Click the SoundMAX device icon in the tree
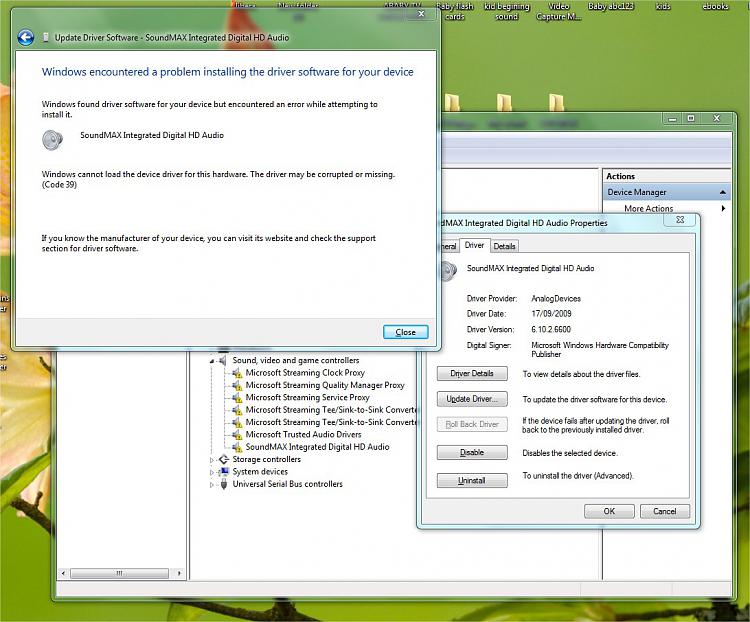The image size is (750, 622). coord(237,447)
